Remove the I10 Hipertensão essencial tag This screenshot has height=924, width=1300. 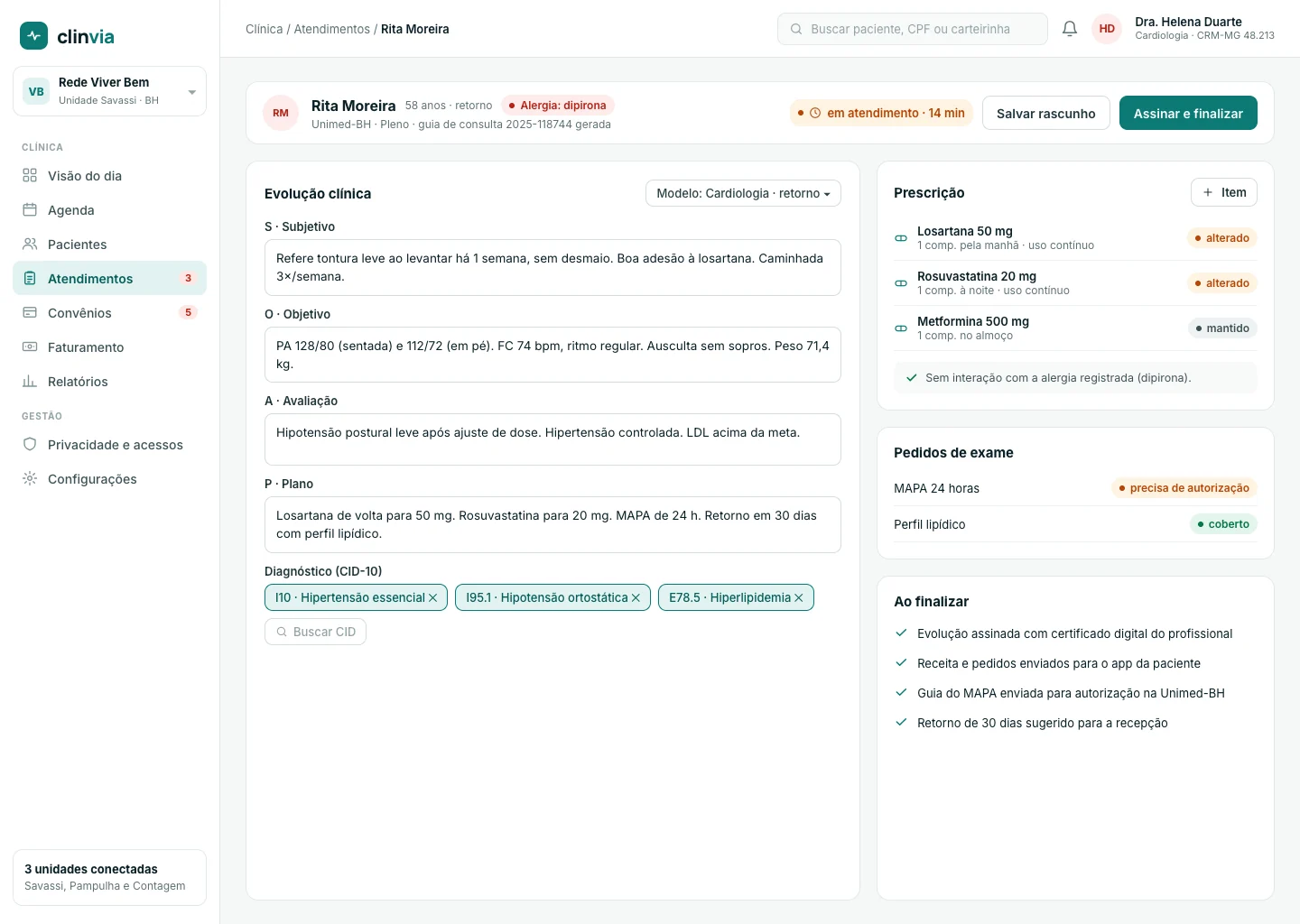[x=433, y=598]
